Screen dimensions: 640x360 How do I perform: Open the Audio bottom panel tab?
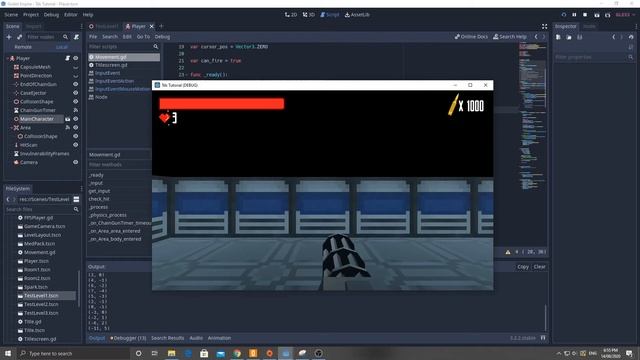click(196, 338)
